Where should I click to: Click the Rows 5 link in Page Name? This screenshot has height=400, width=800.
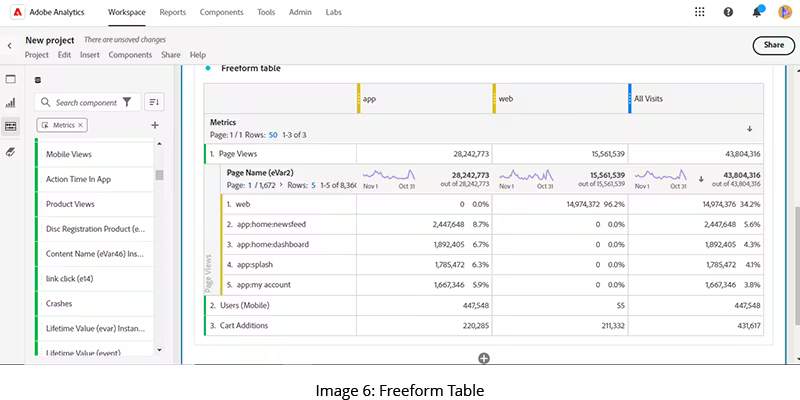(313, 186)
